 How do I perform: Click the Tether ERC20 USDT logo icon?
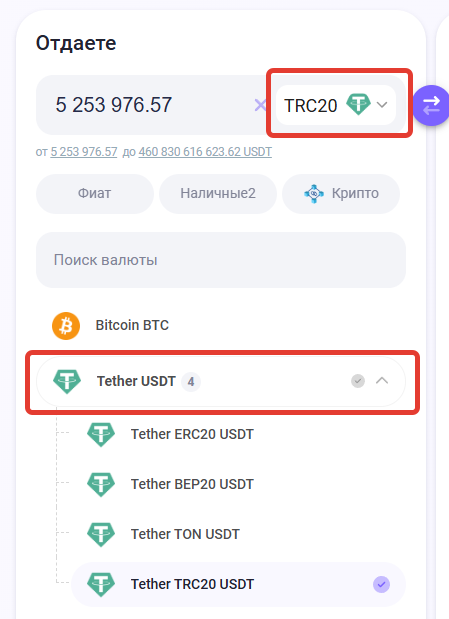pos(101,434)
